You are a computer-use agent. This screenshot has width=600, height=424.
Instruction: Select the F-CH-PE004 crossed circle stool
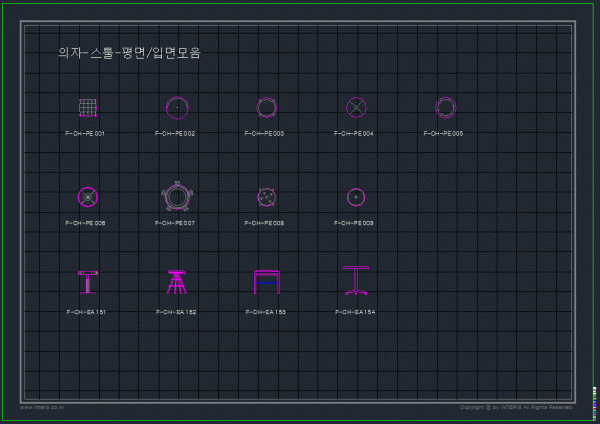pyautogui.click(x=356, y=107)
